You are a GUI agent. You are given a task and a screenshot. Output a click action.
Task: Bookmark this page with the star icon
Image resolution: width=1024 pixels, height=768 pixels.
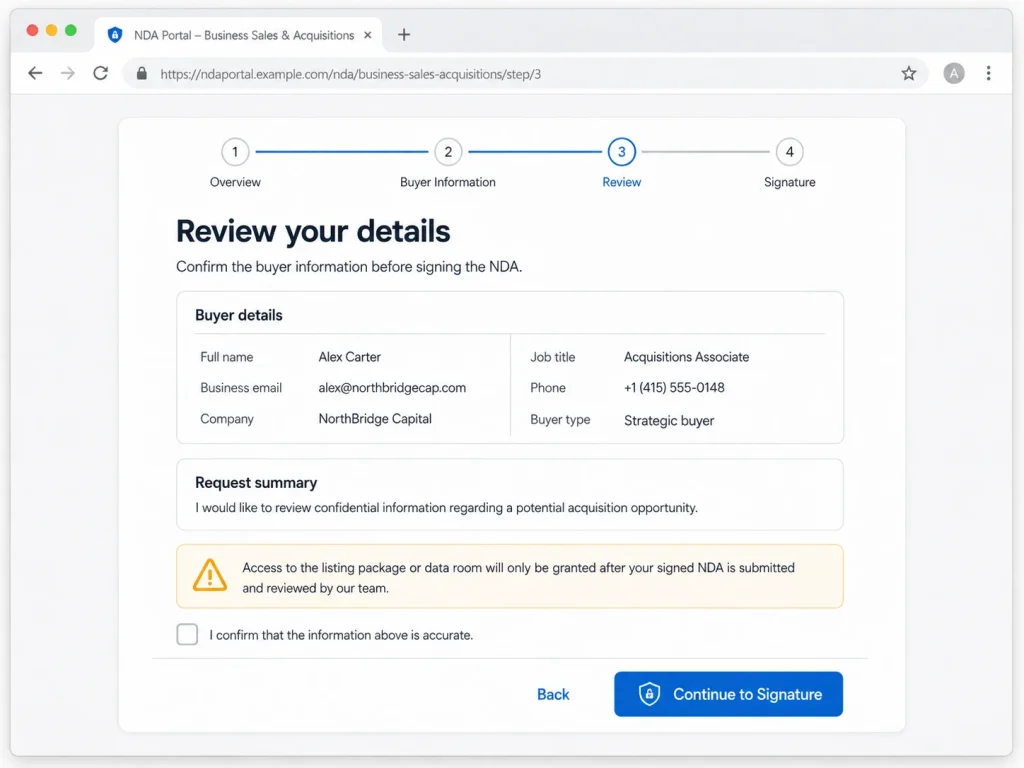[908, 73]
